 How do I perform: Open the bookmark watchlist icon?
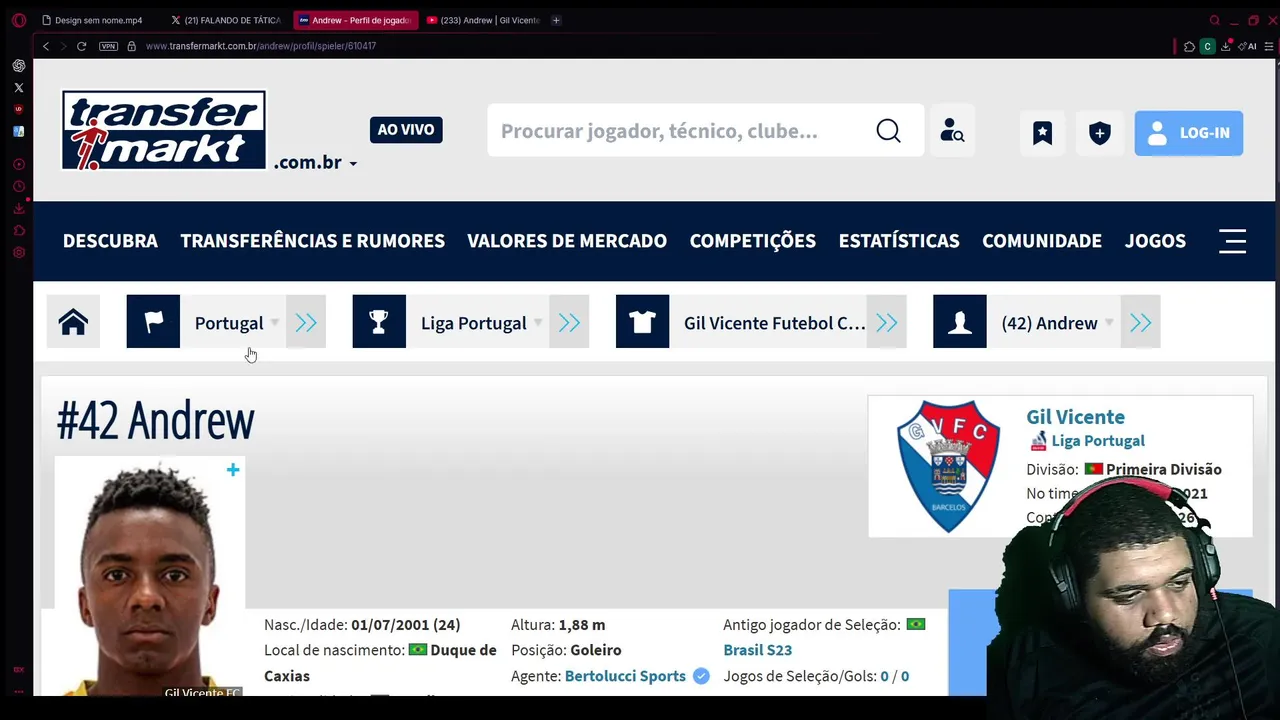(1042, 133)
